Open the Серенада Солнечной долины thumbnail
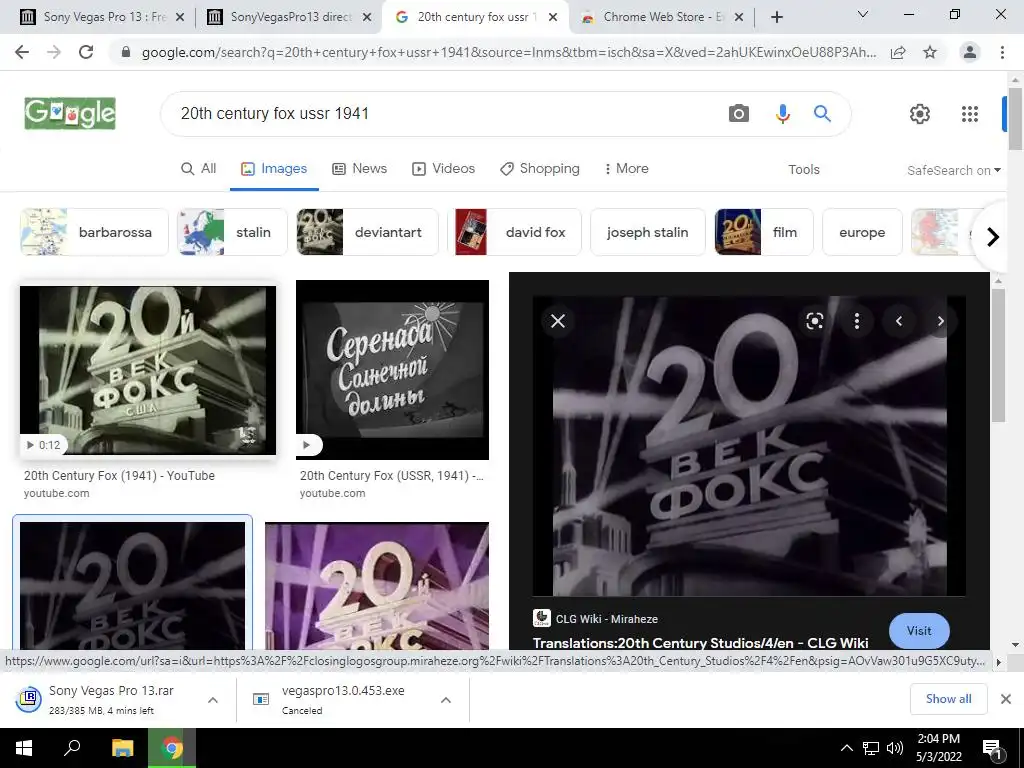The image size is (1024, 768). (x=392, y=370)
